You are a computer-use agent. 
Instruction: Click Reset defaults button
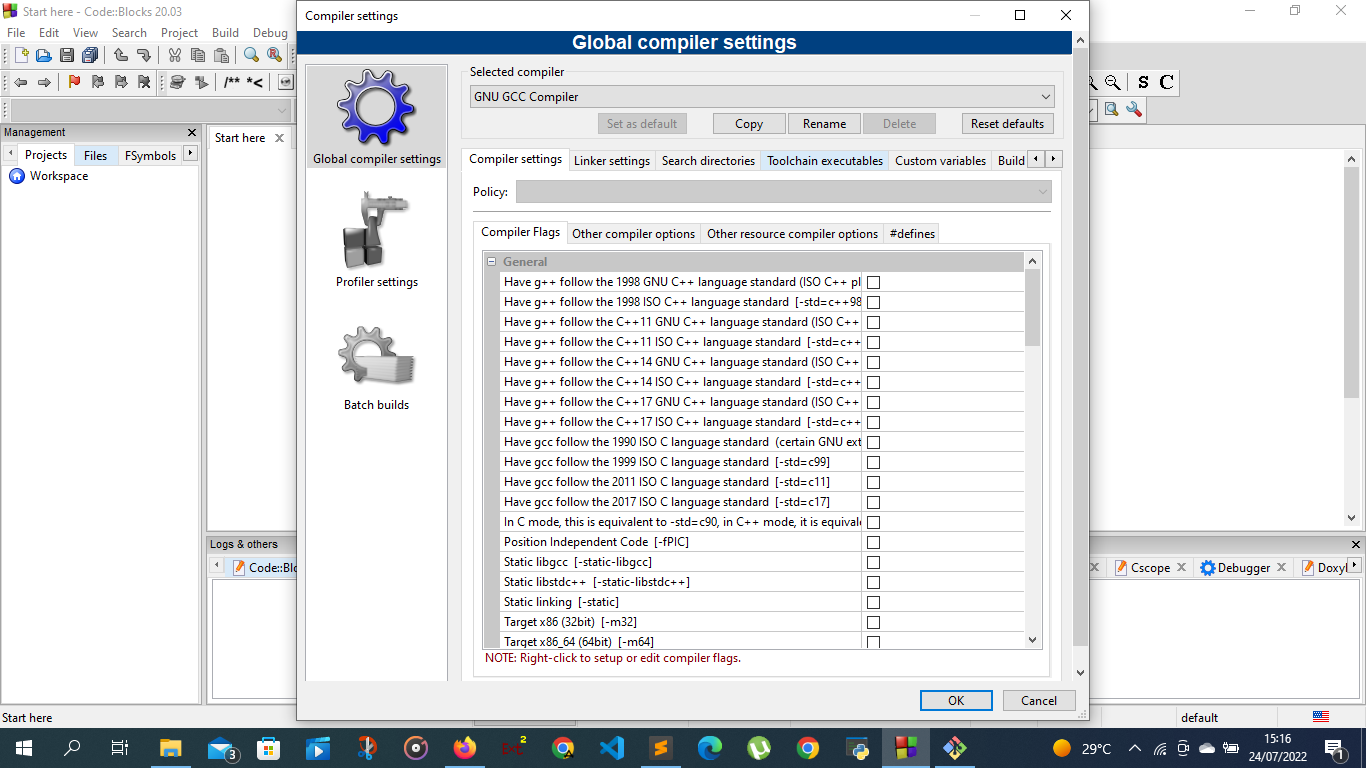1007,124
